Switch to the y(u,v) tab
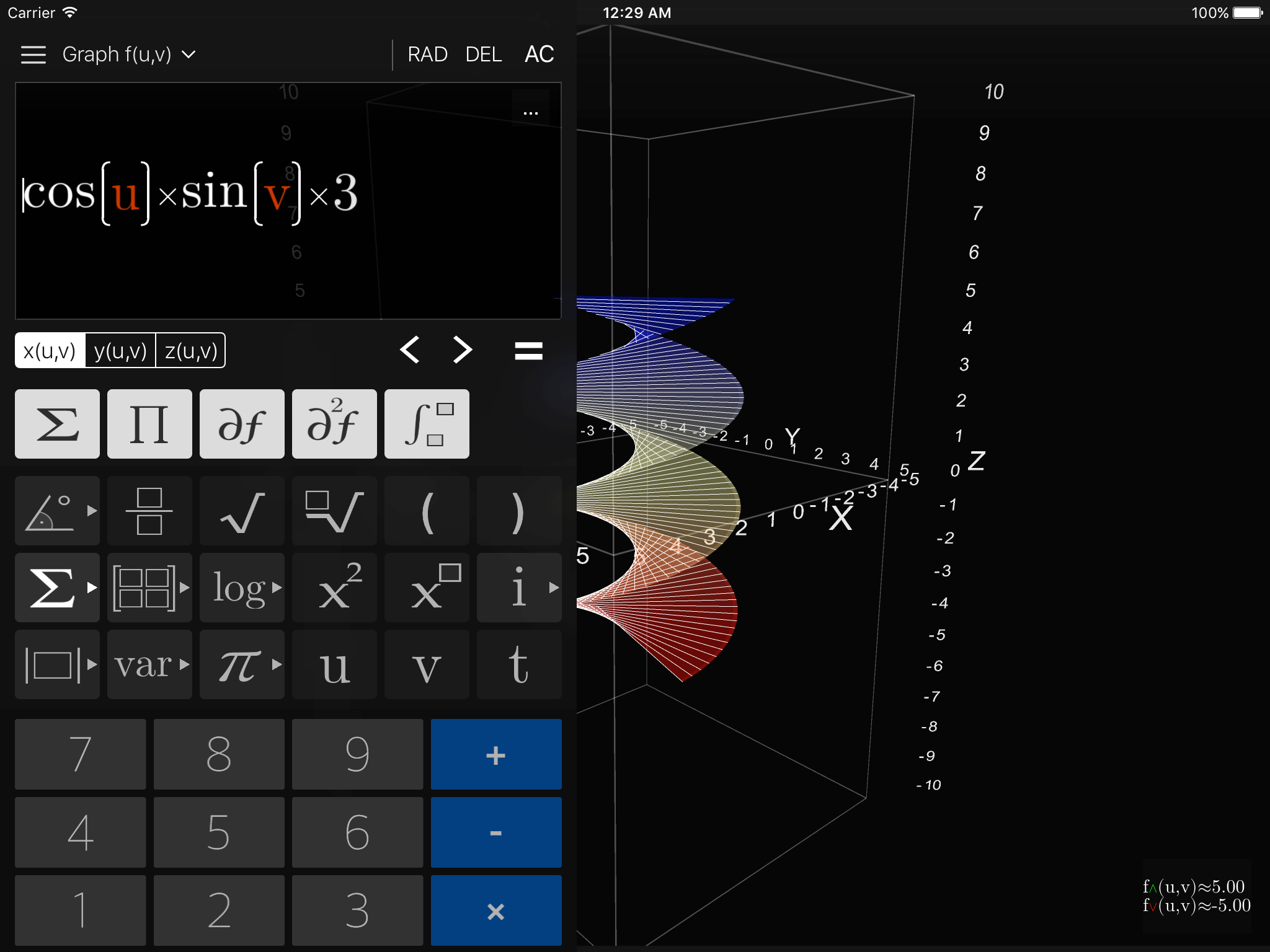 [120, 351]
